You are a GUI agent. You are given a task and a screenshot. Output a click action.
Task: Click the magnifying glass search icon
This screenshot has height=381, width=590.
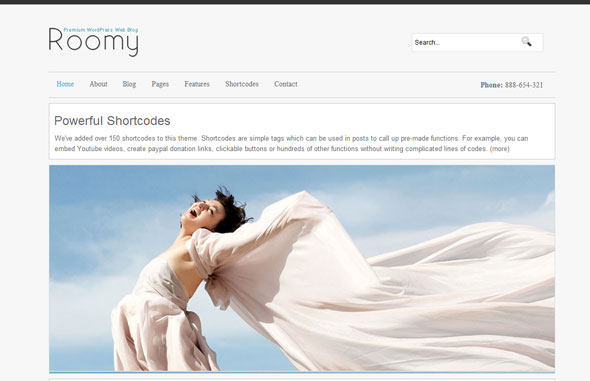[x=526, y=42]
